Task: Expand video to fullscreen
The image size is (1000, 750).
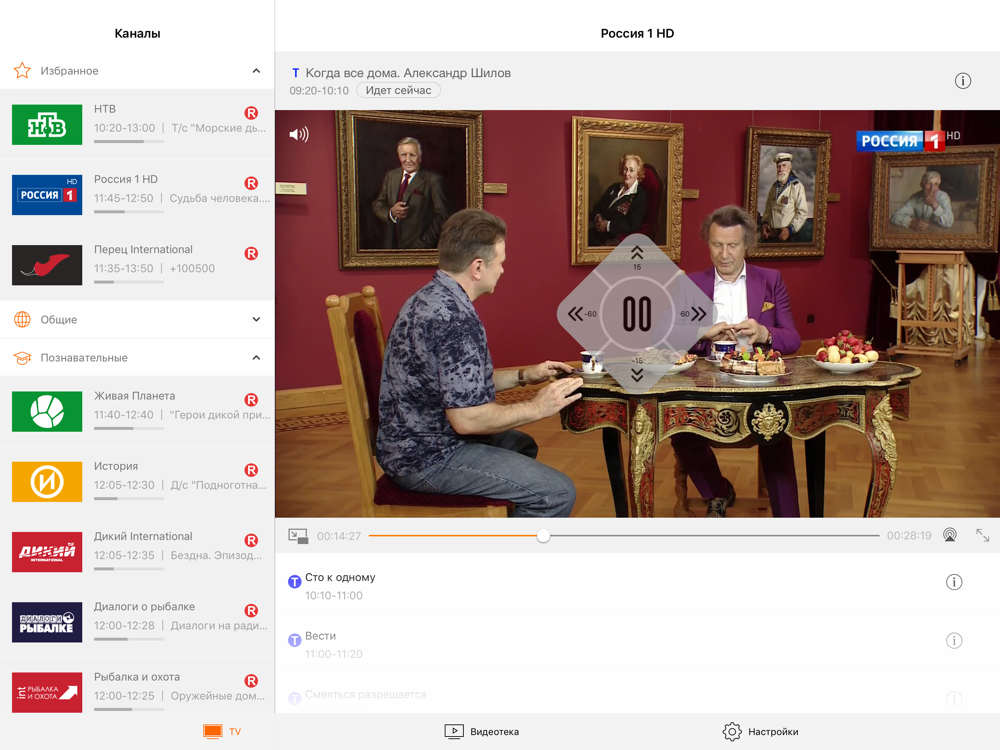Action: [982, 535]
